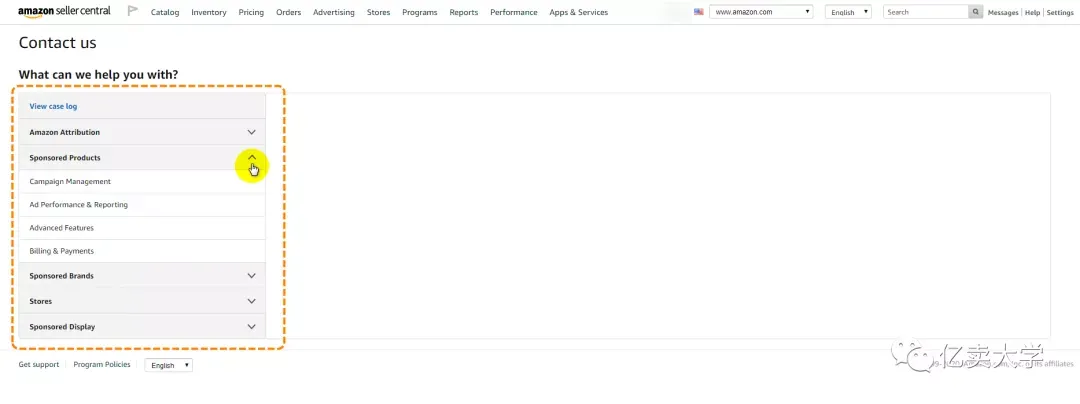This screenshot has width=1080, height=404.
Task: Open the www.amazon.com marketplace dropdown
Action: pos(761,12)
